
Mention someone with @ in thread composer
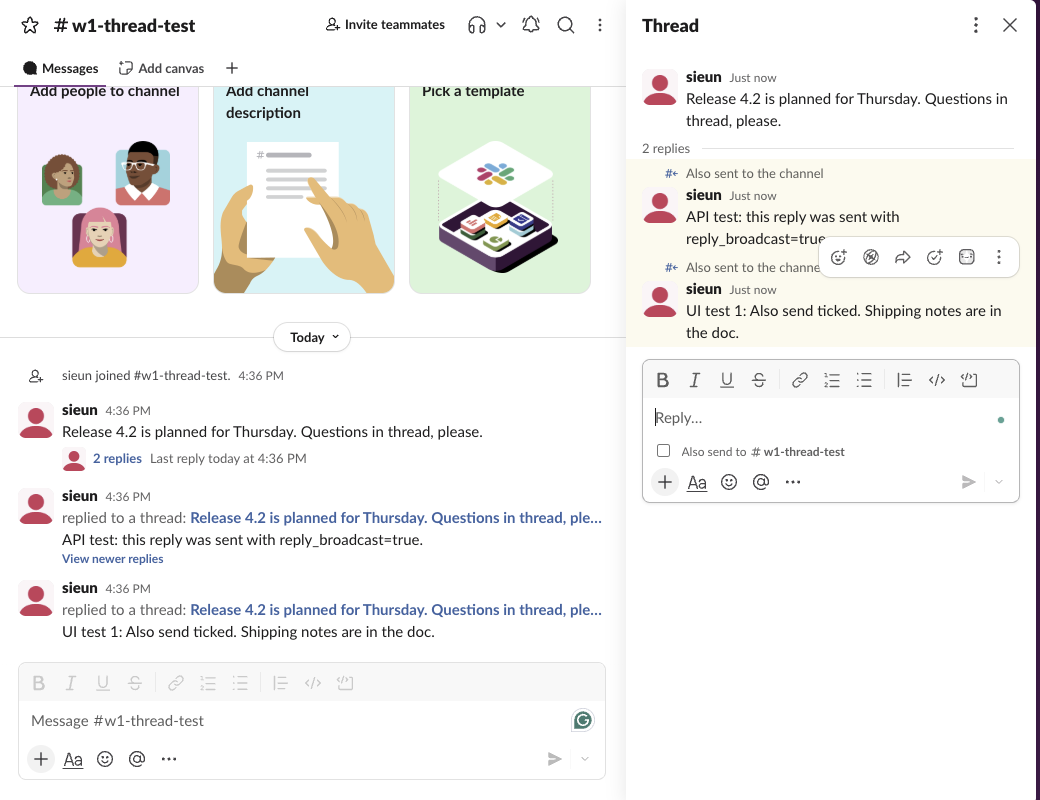[761, 482]
